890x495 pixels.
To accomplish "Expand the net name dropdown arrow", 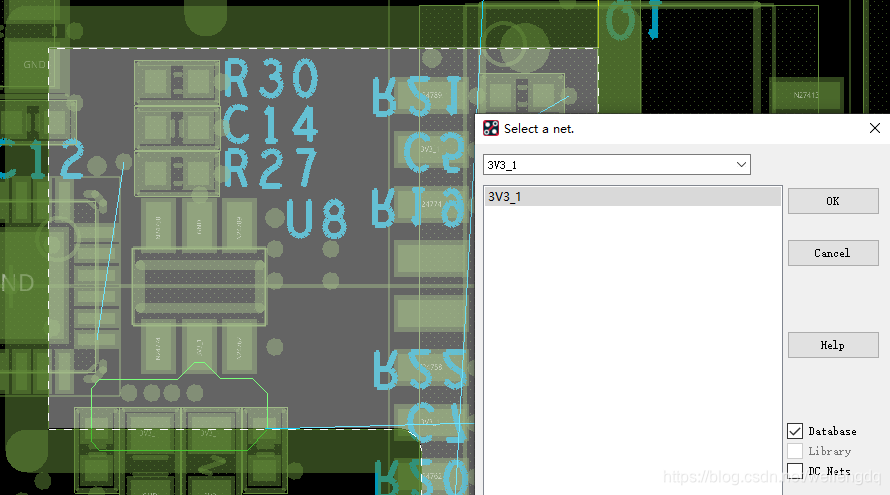I will [741, 165].
